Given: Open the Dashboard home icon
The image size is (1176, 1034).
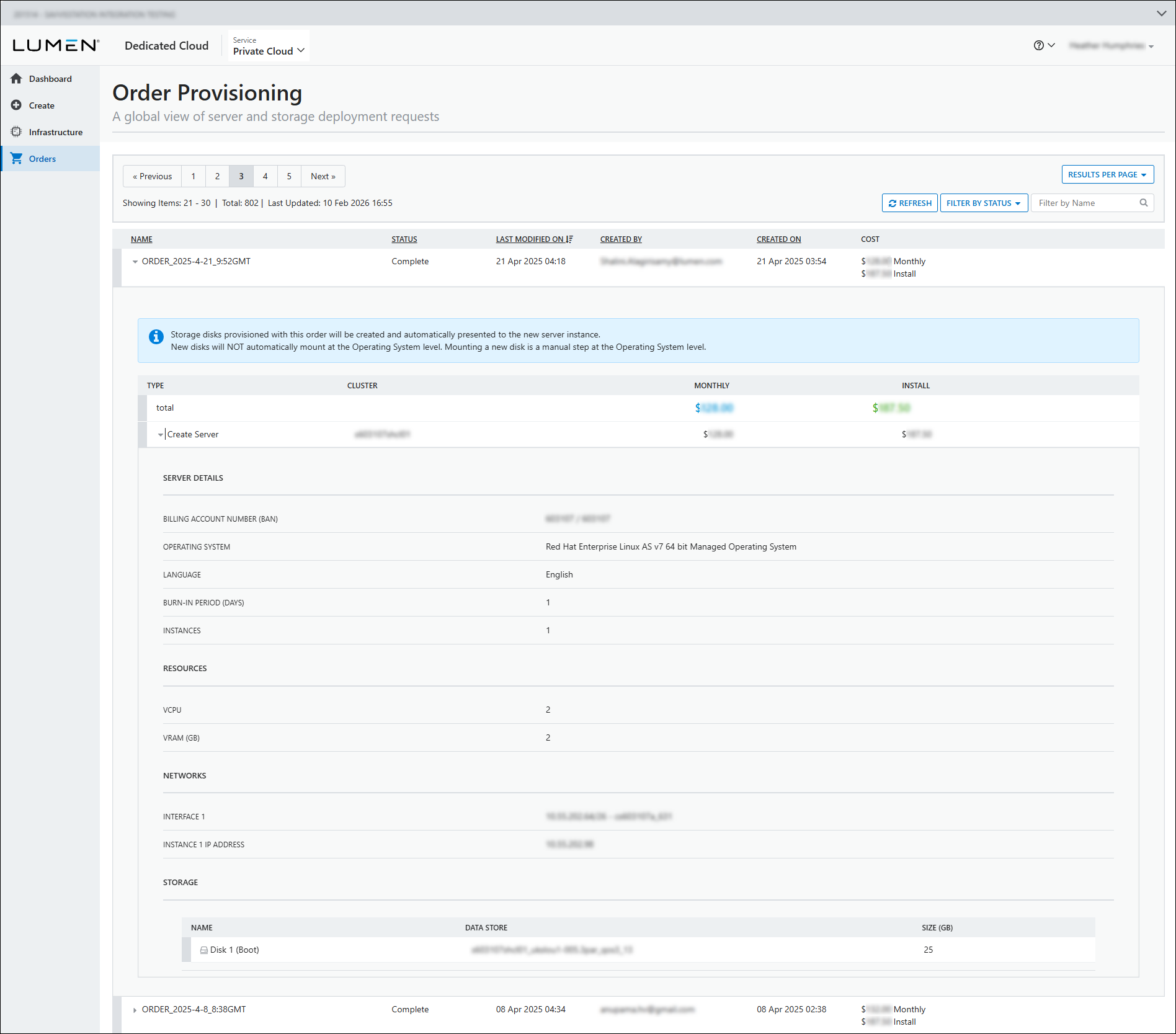Looking at the screenshot, I should pos(17,79).
